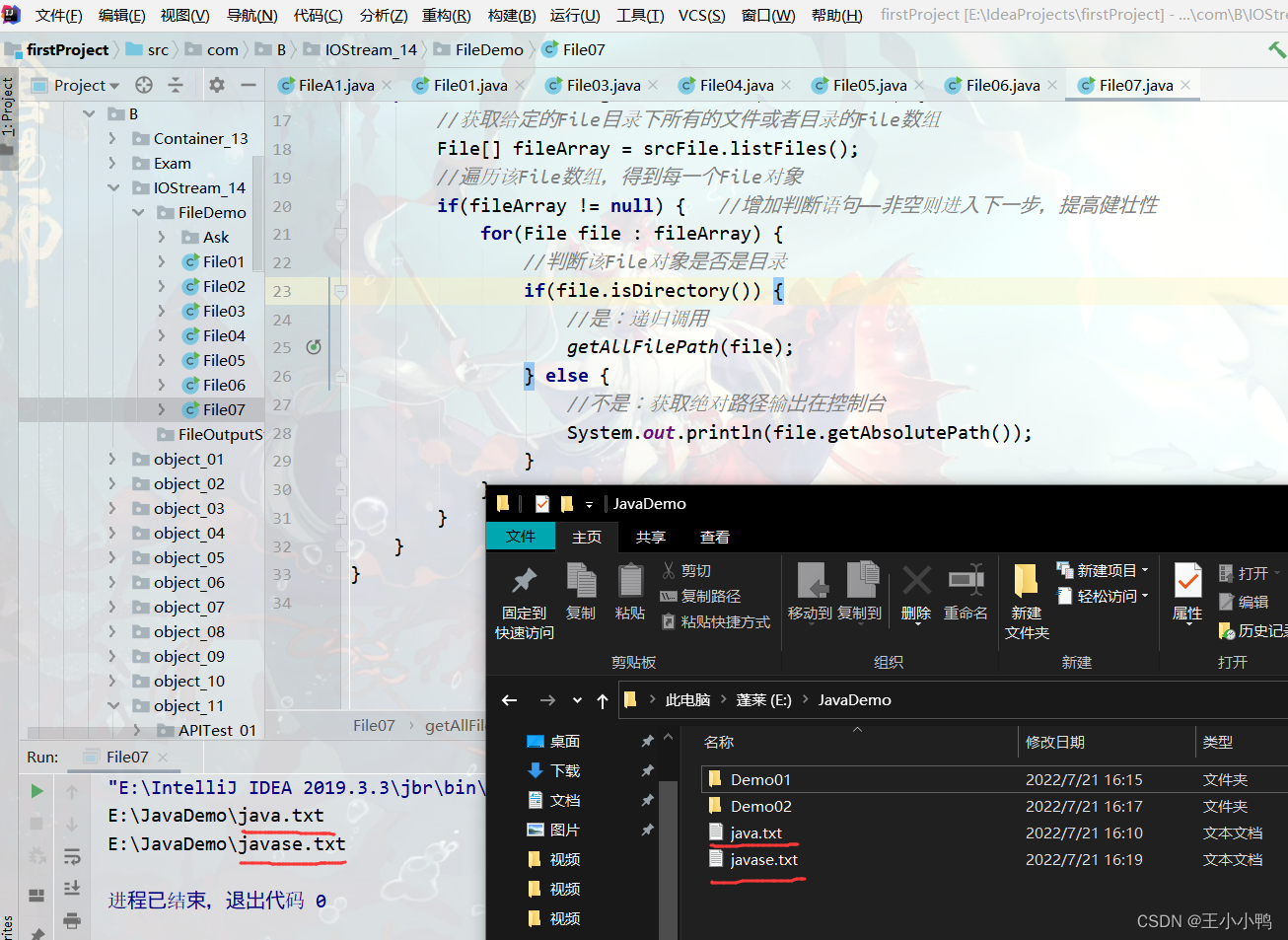Screen dimensions: 1288x940
Task: Click New folder (新建文件夹) in Explorer ribbon
Action: pos(1027,603)
